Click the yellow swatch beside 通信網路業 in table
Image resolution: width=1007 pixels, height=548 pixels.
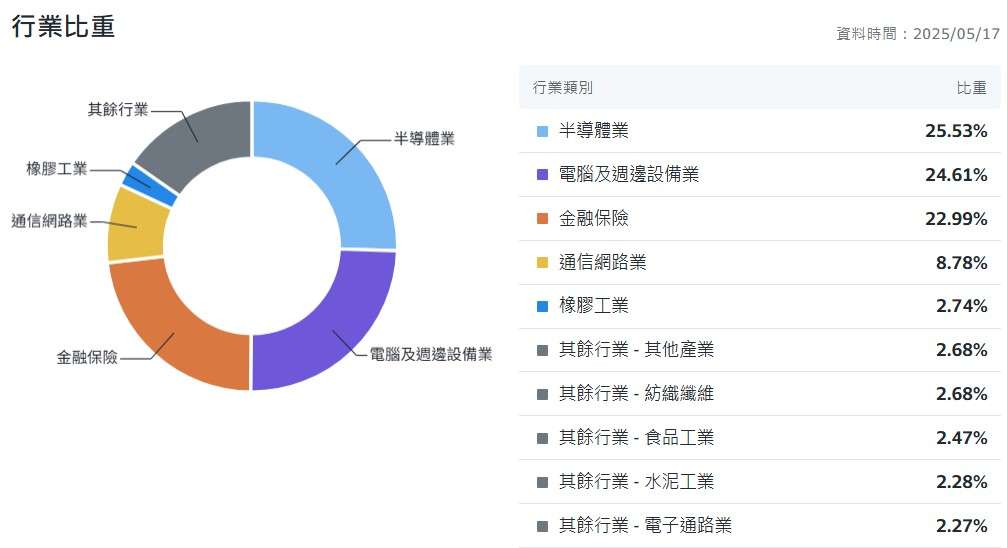(542, 263)
